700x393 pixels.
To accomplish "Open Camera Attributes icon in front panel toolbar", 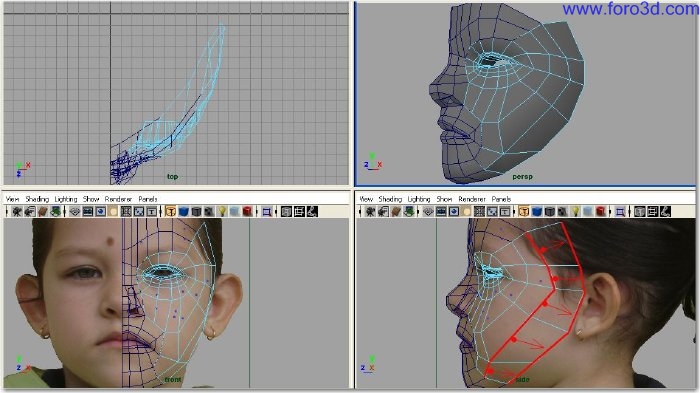I will [x=30, y=212].
